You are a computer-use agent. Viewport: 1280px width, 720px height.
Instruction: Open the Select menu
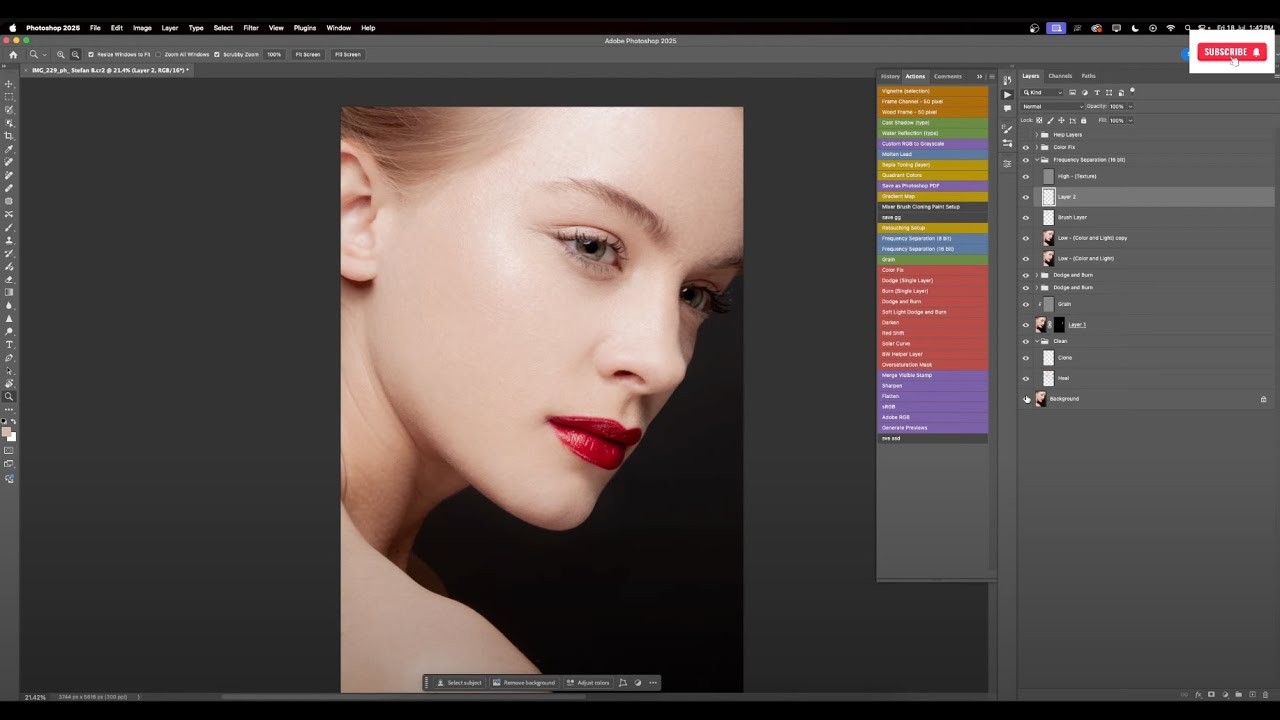point(223,28)
